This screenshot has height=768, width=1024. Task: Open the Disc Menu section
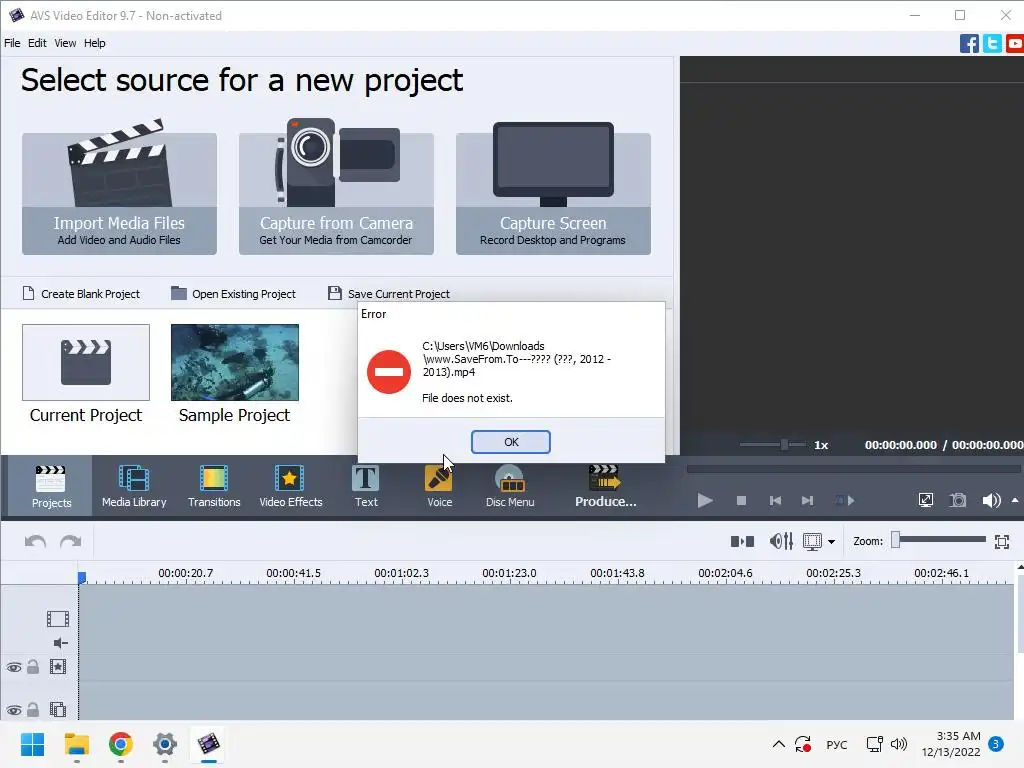pyautogui.click(x=510, y=487)
